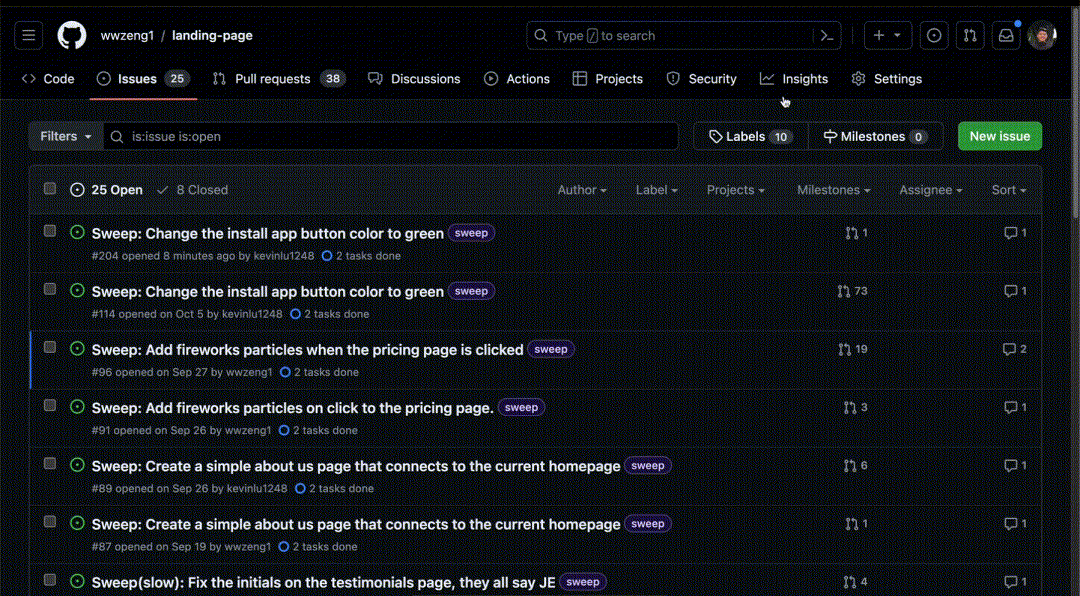Click the wwzeng1 author link on issue #91
This screenshot has height=596, width=1080.
tap(247, 430)
